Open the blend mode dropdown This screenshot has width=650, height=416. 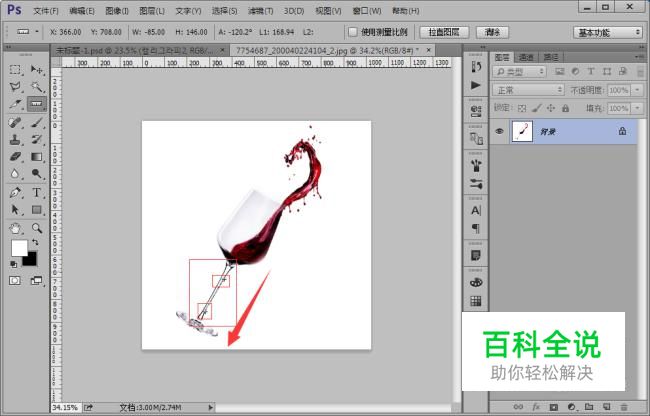click(528, 90)
